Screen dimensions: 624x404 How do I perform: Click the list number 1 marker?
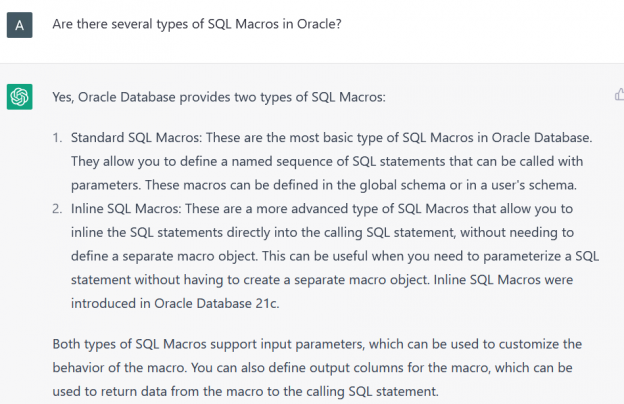[x=57, y=135]
